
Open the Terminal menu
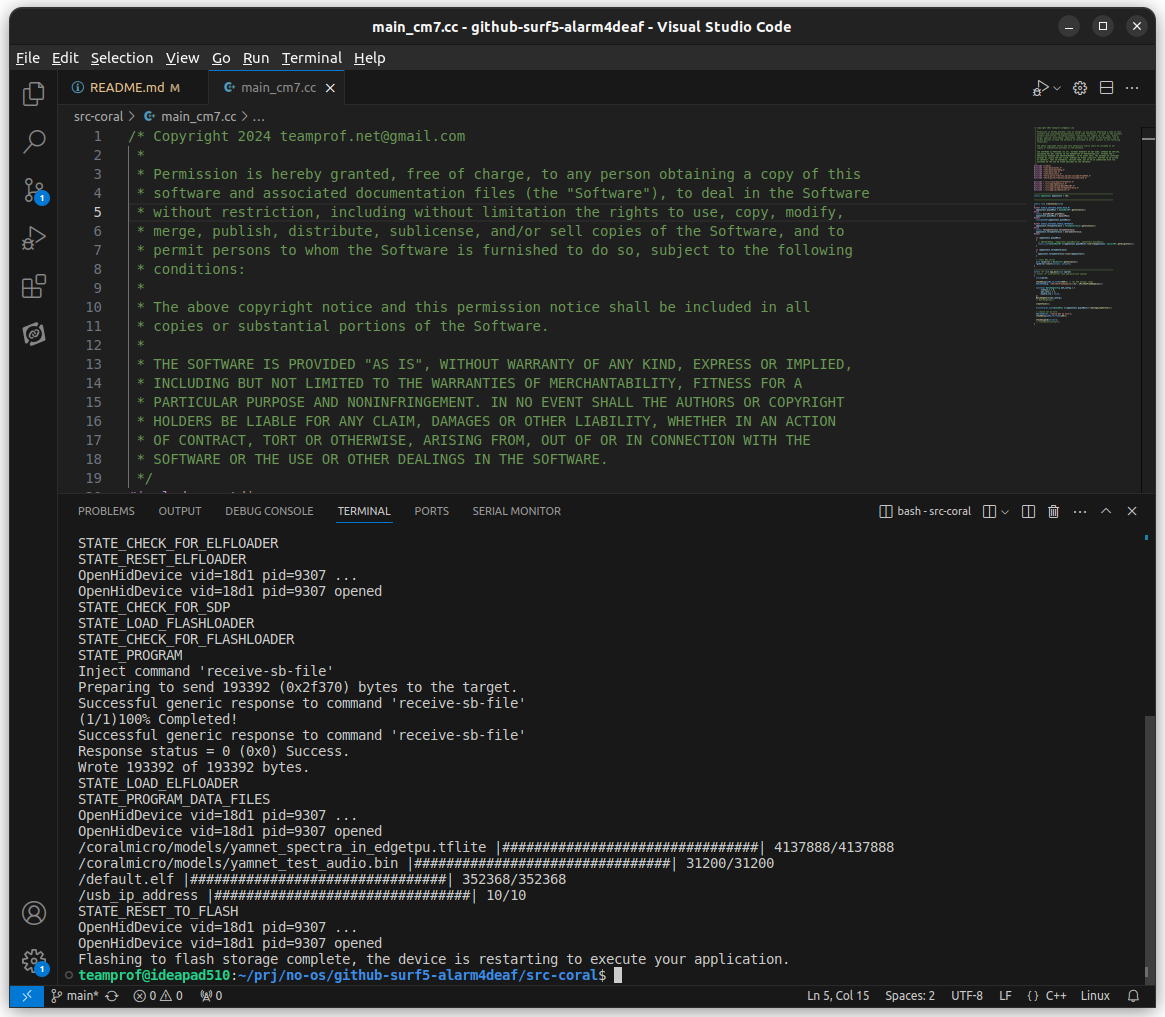(311, 58)
